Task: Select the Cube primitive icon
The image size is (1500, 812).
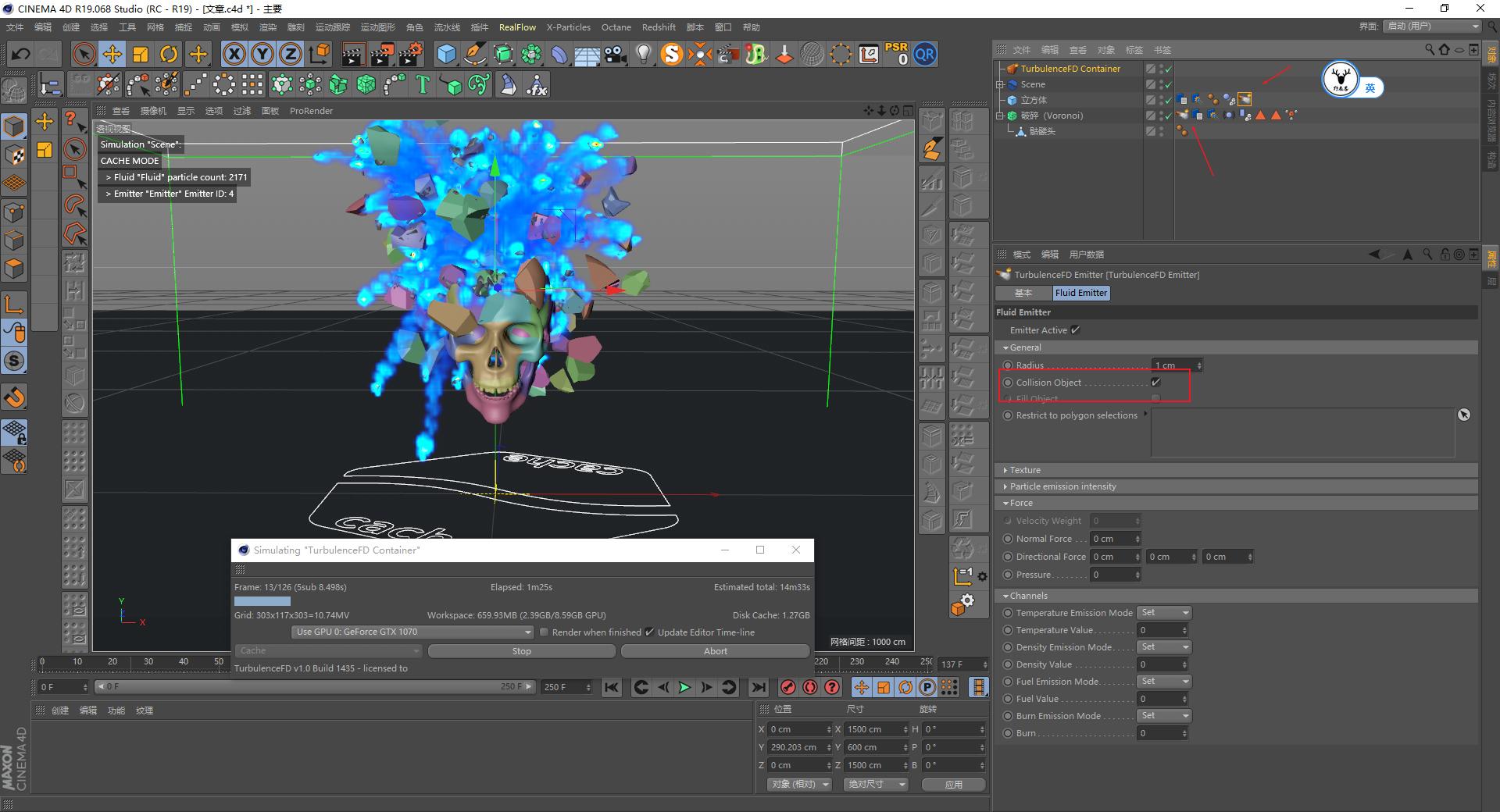Action: (448, 54)
